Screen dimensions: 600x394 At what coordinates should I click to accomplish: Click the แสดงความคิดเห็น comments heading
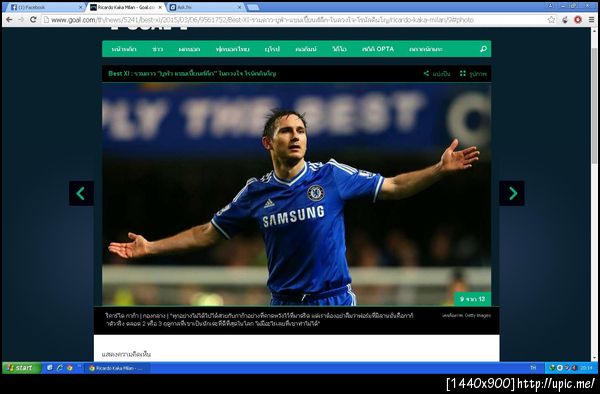pyautogui.click(x=126, y=354)
